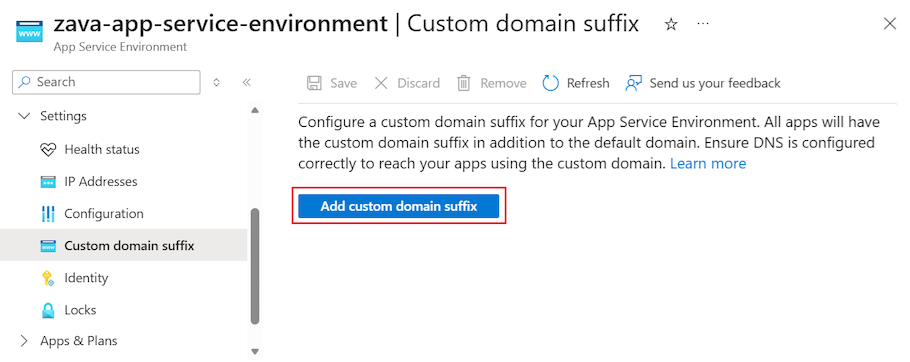Click the Remove trash can icon
This screenshot has width=910, height=362.
(464, 83)
